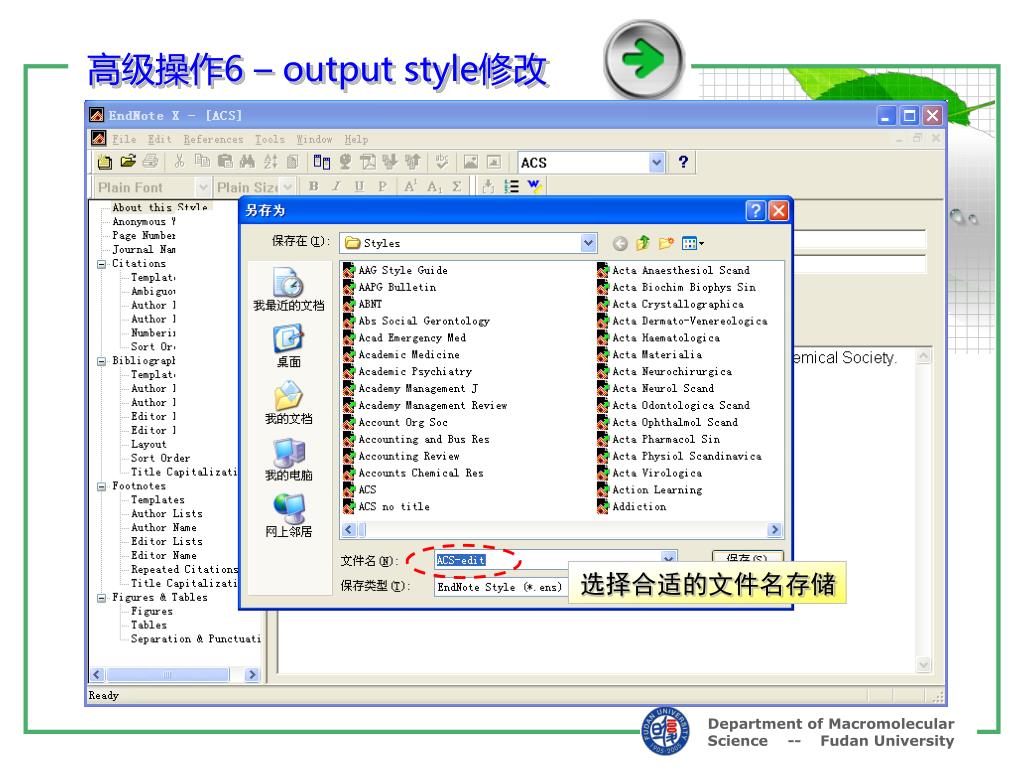Click the Spell Check abc icon
Screen dimensions: 1024x768
tap(442, 161)
